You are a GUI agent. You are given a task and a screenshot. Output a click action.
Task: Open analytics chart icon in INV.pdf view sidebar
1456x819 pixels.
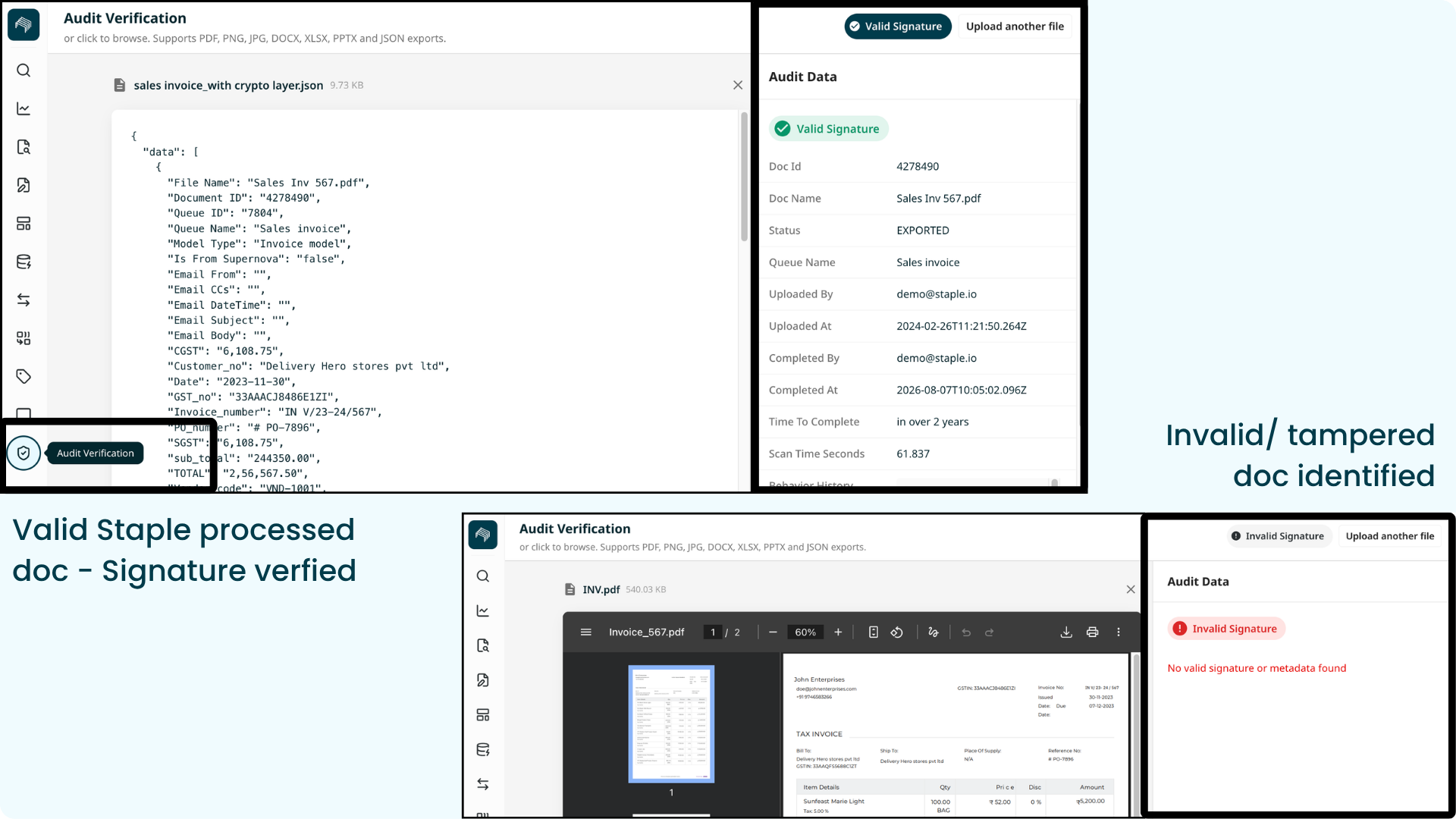[x=483, y=611]
